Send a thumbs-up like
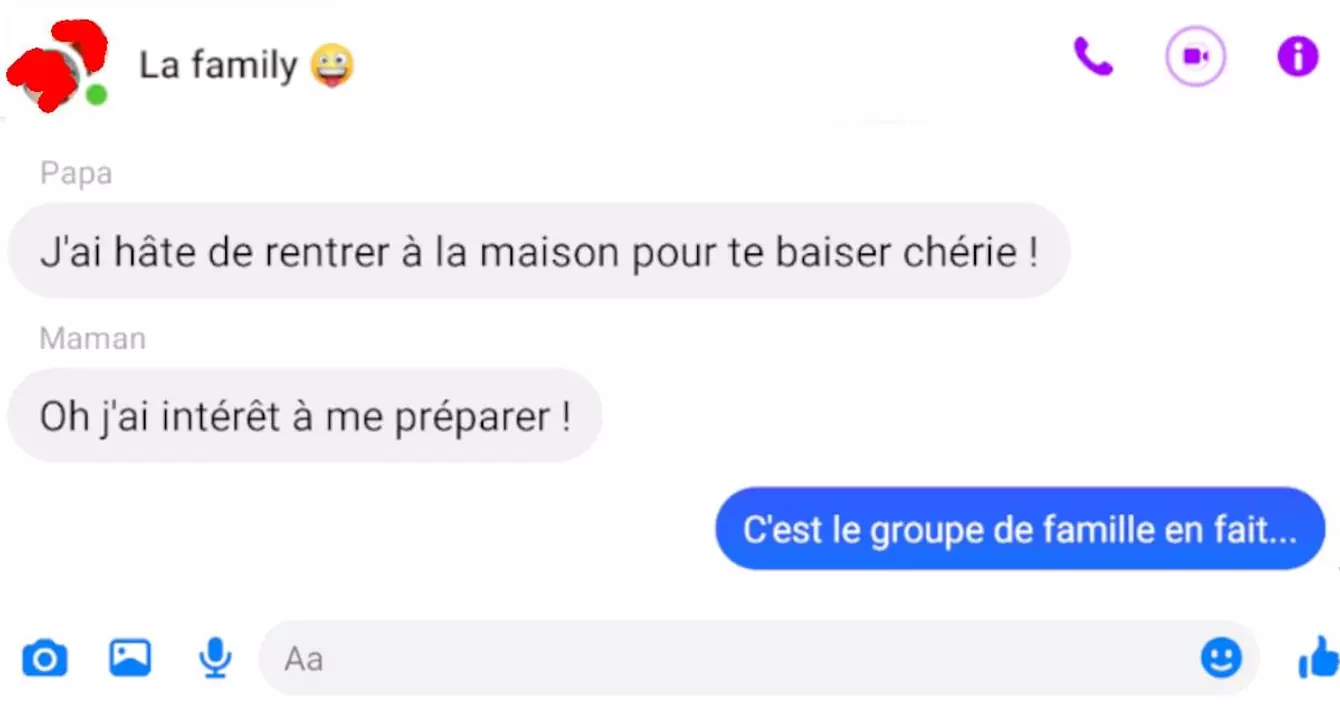The width and height of the screenshot is (1340, 704). [1318, 657]
